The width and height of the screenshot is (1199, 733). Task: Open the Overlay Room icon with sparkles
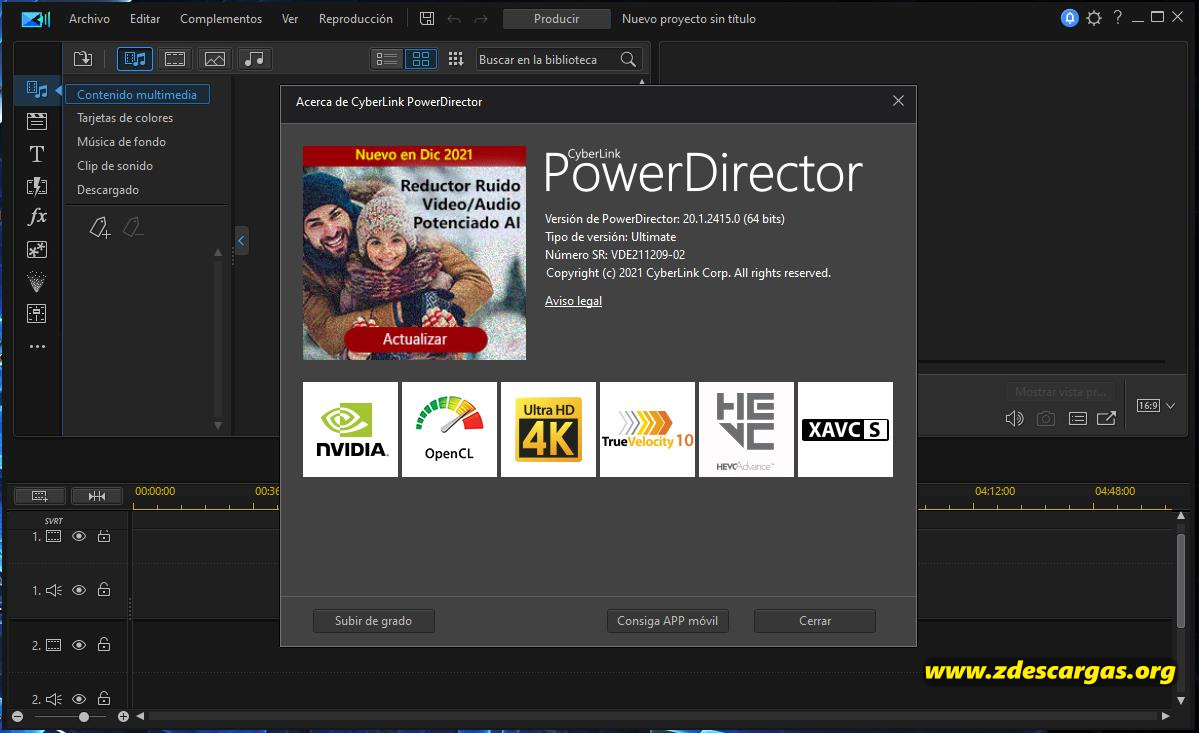coord(37,249)
